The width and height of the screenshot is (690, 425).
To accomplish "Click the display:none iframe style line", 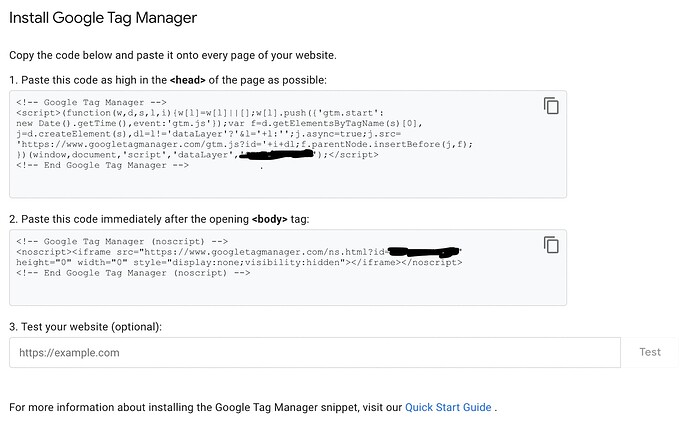I will click(x=239, y=263).
